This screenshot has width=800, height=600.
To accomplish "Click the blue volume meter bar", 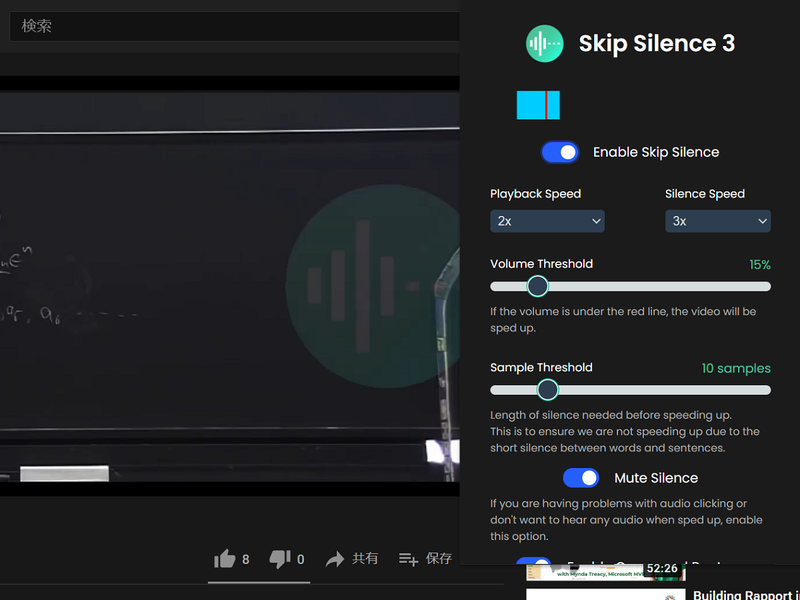I will coord(538,105).
